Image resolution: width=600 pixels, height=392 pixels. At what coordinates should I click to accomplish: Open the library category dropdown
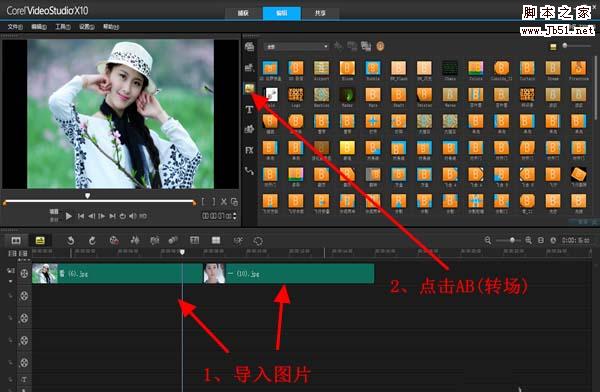coord(297,46)
